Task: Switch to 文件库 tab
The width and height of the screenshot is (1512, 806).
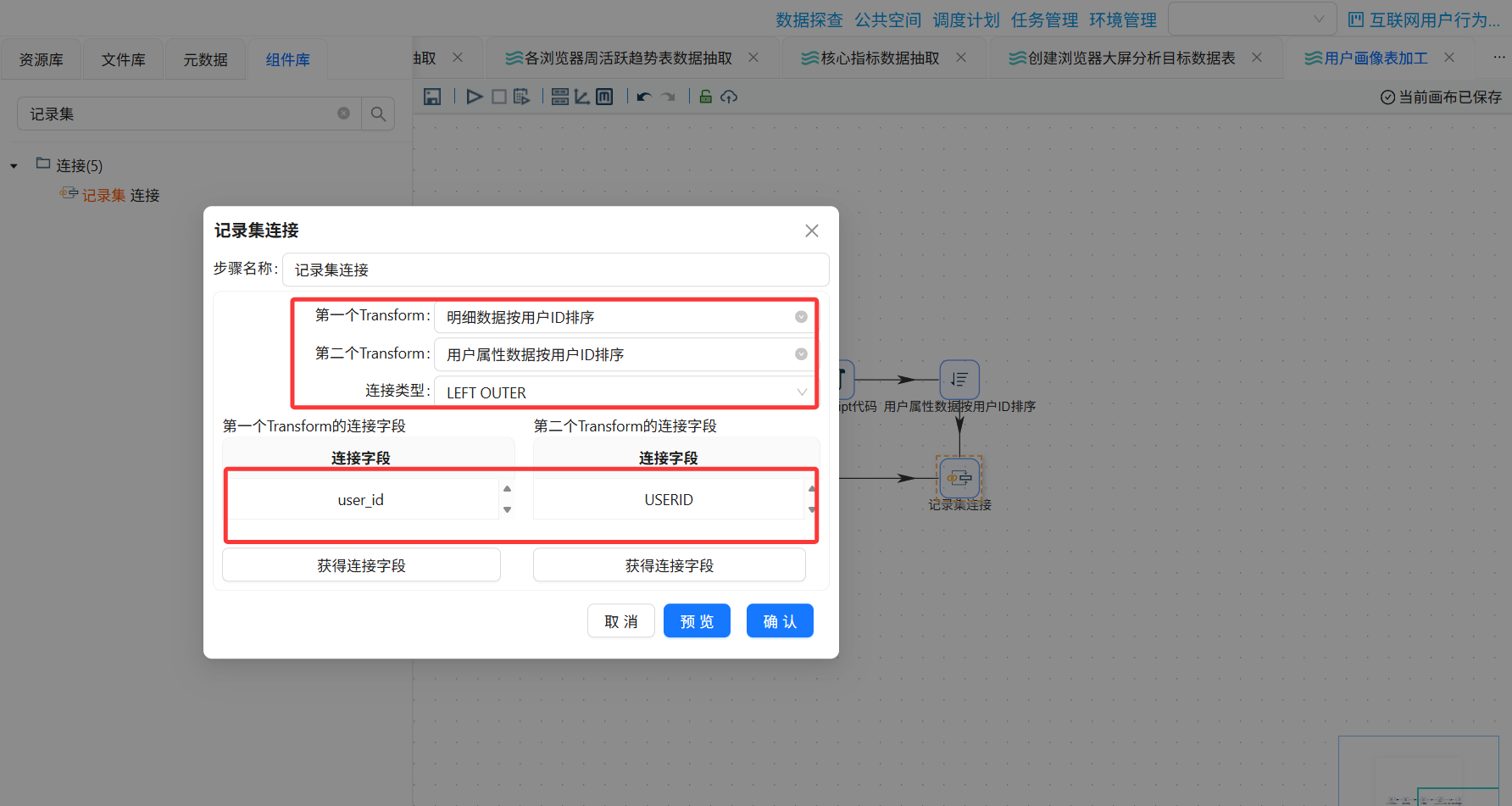Action: (x=124, y=59)
